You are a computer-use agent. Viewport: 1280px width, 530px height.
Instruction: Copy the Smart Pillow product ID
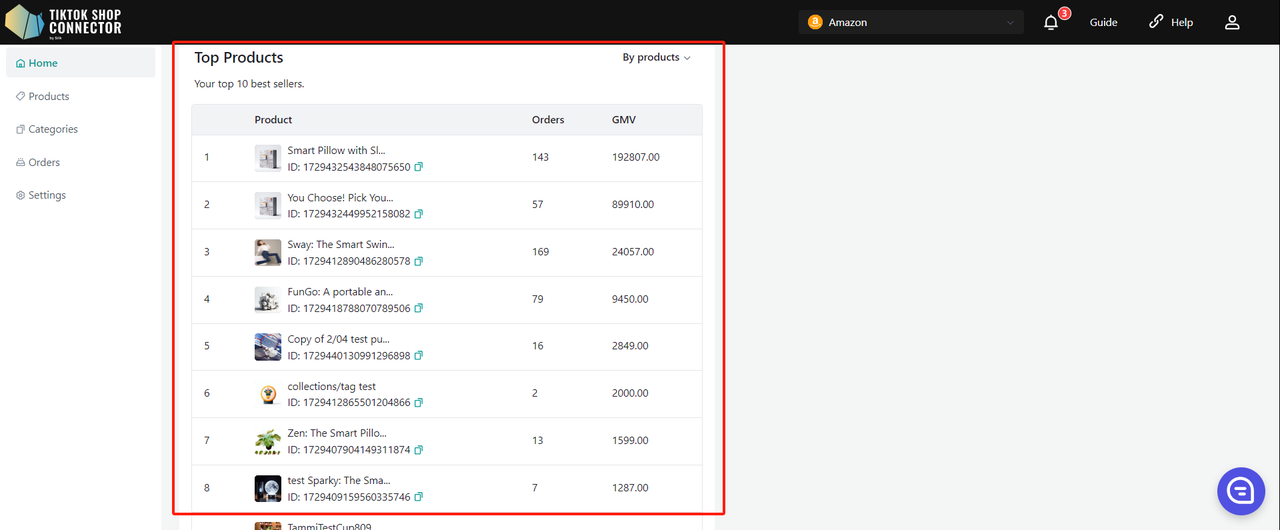[x=419, y=167]
